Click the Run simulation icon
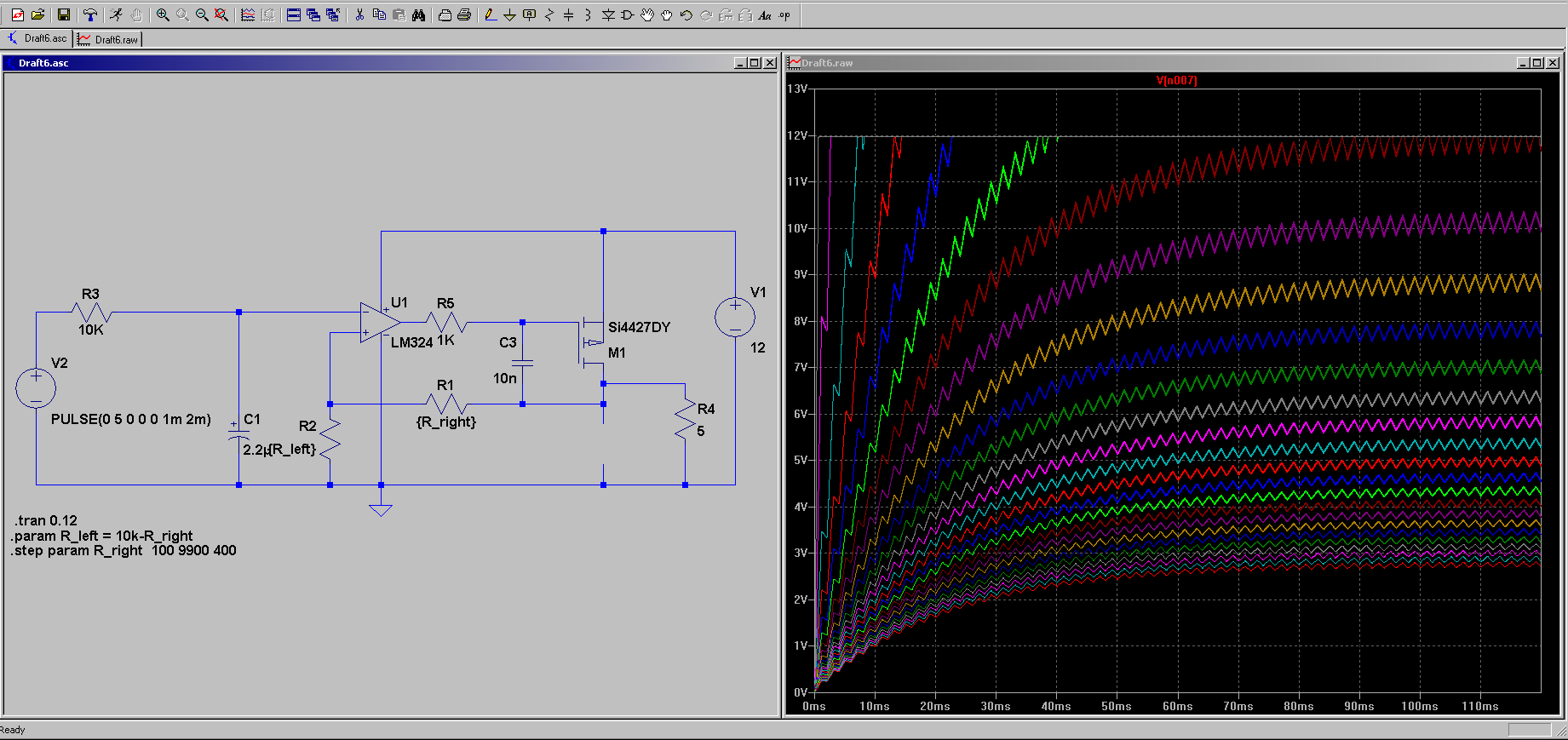 (x=116, y=14)
